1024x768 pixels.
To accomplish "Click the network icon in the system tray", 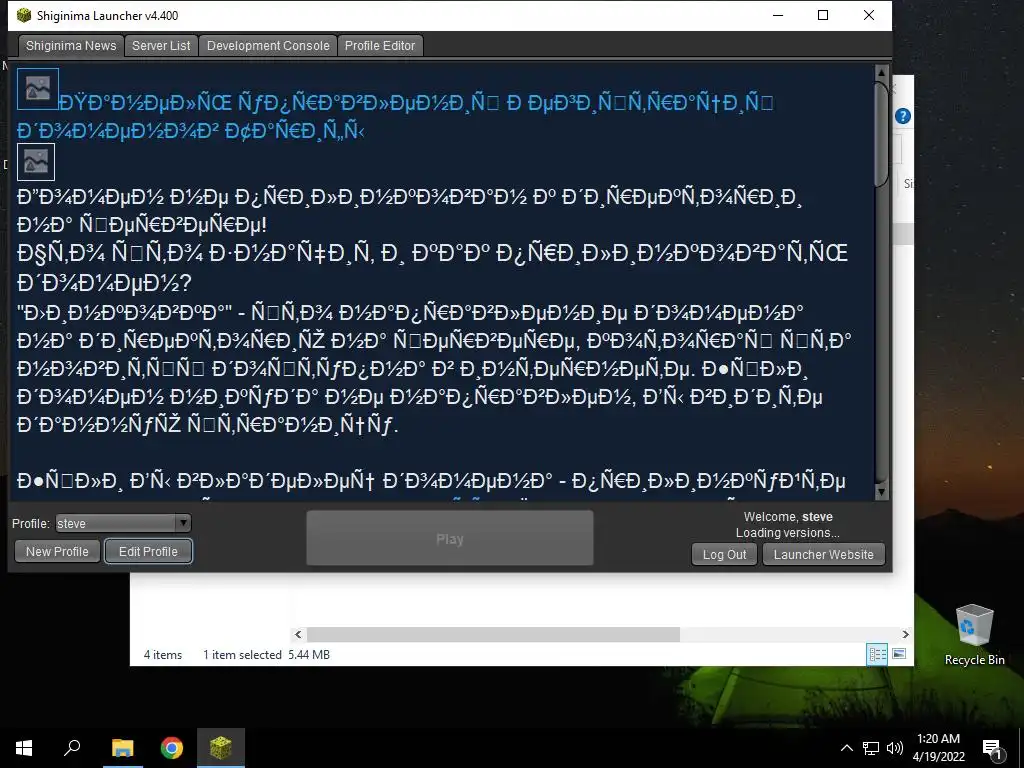I will 871,748.
